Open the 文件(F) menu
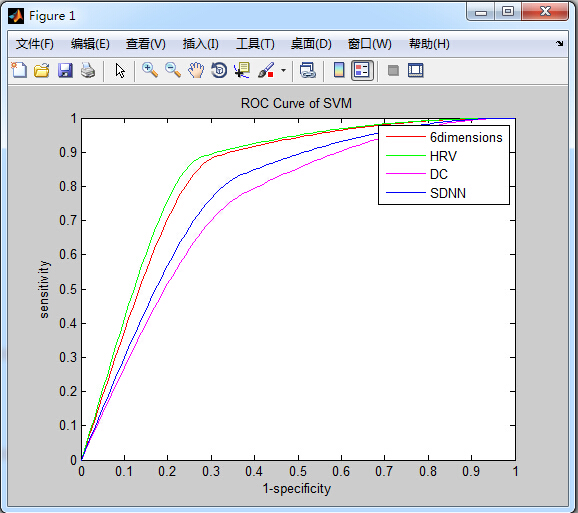Viewport: 578px width, 513px height. click(x=35, y=44)
